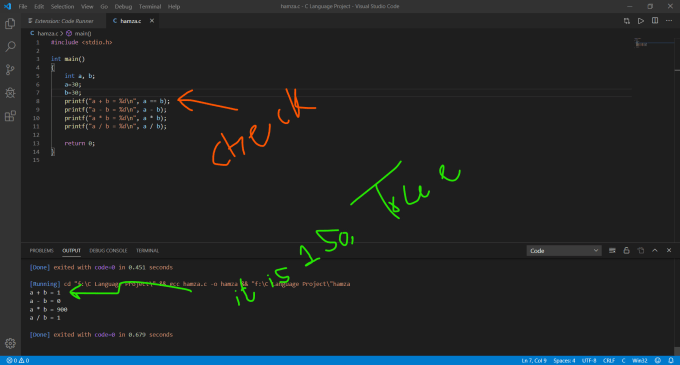Click the int main() line
The image size is (680, 365).
point(68,59)
